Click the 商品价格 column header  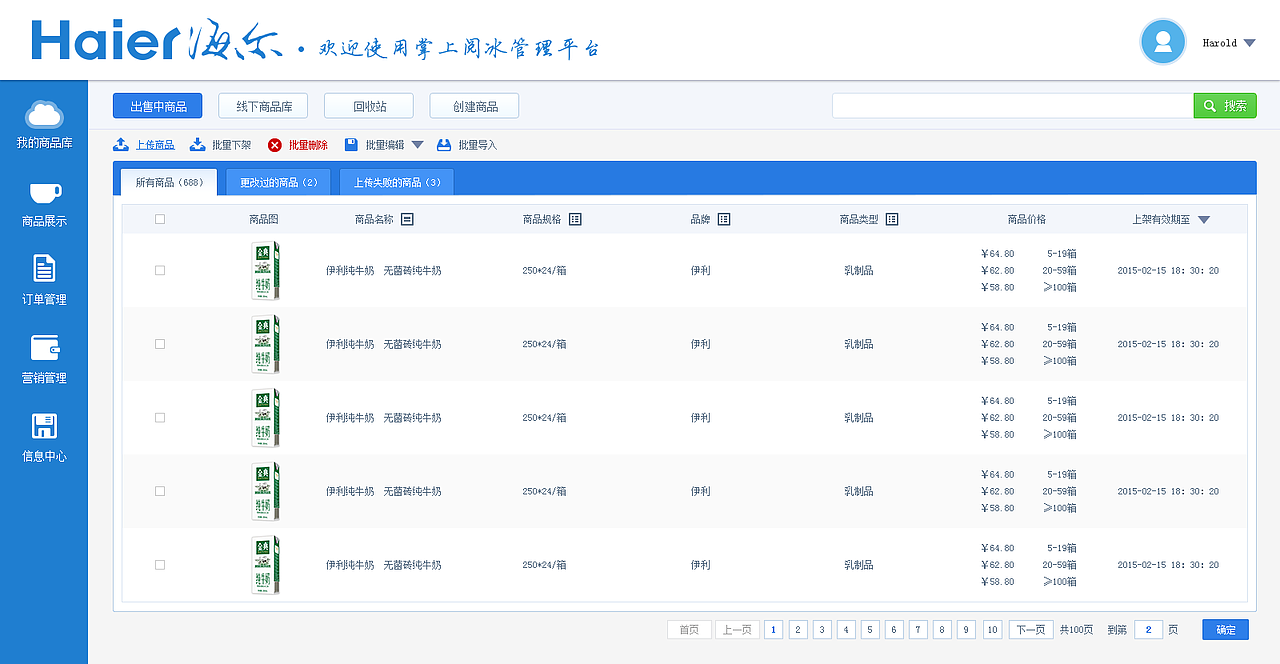click(x=1027, y=219)
